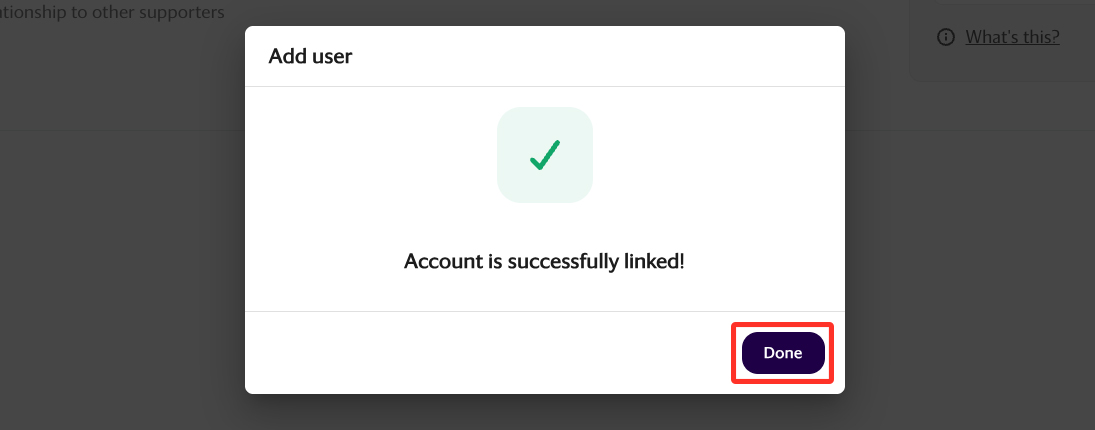Screen dimensions: 1095x430
Task: Click the green tick in the dialog
Action: (545, 155)
